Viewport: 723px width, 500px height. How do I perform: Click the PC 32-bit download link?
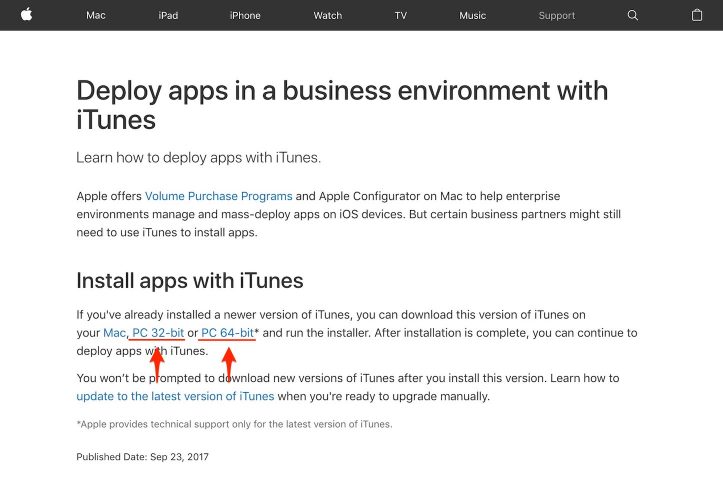[x=158, y=333]
